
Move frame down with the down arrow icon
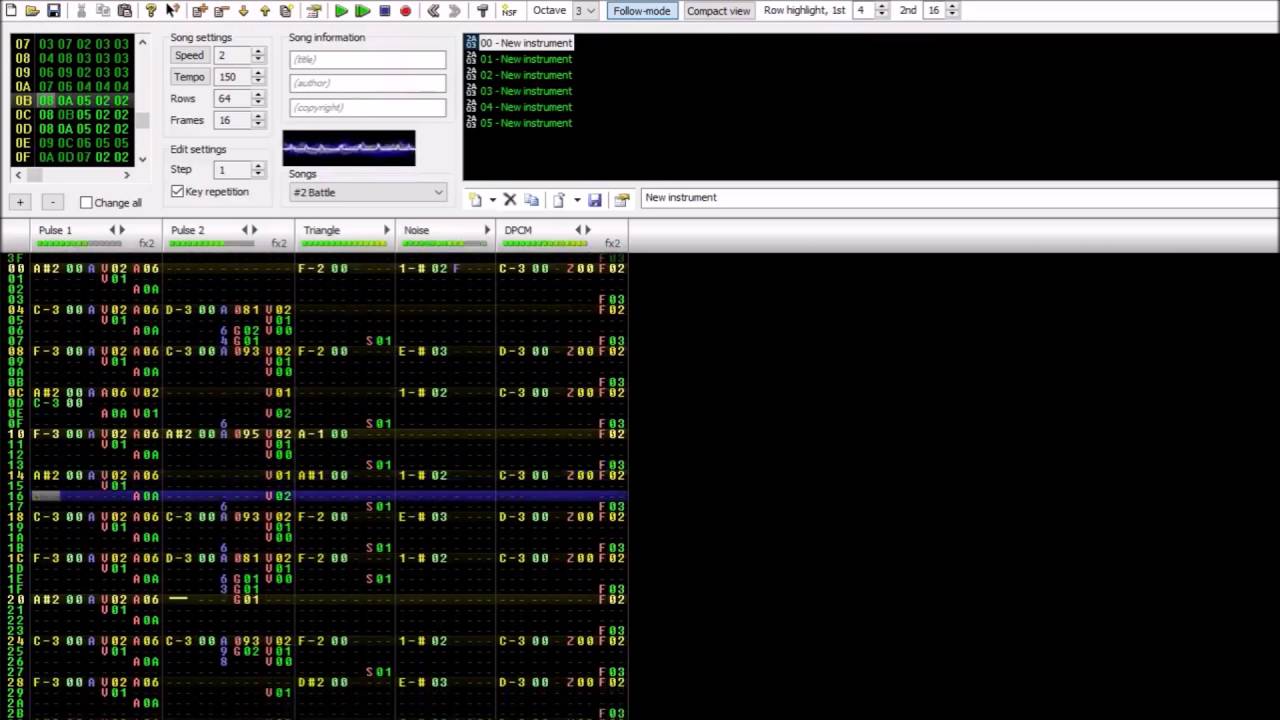243,11
